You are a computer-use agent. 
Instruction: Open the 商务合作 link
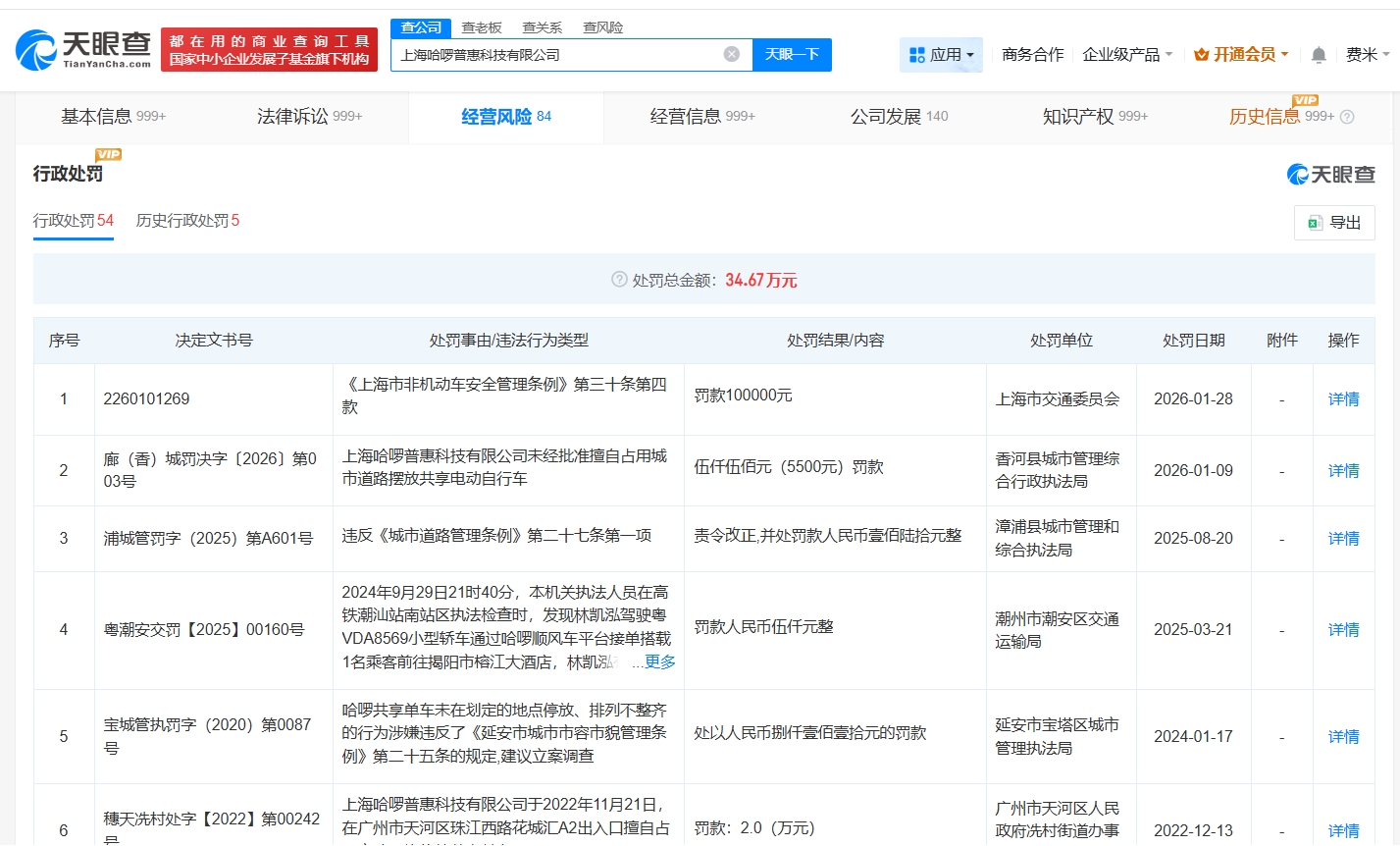click(x=1032, y=55)
